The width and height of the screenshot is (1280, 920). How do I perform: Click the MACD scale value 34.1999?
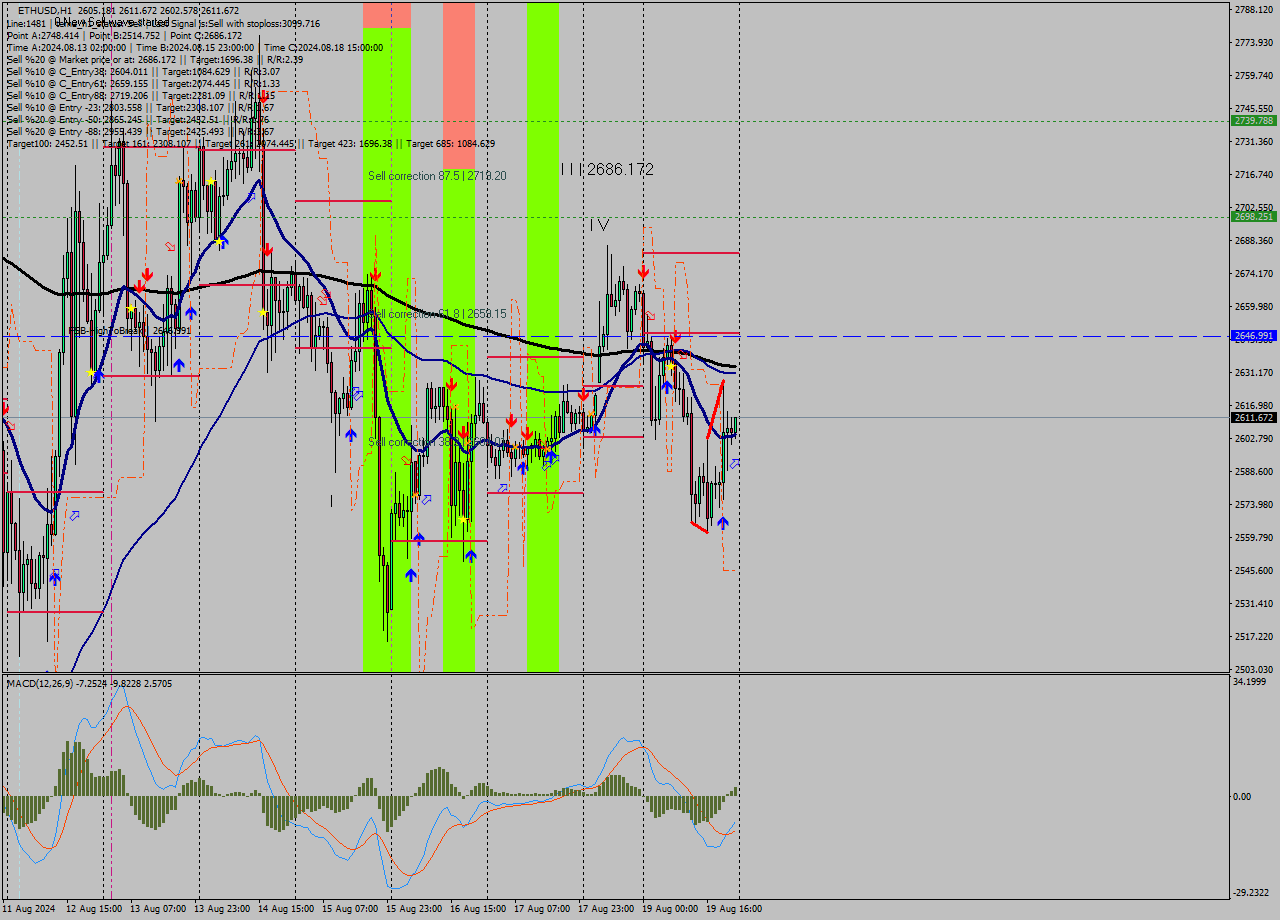coord(1250,682)
